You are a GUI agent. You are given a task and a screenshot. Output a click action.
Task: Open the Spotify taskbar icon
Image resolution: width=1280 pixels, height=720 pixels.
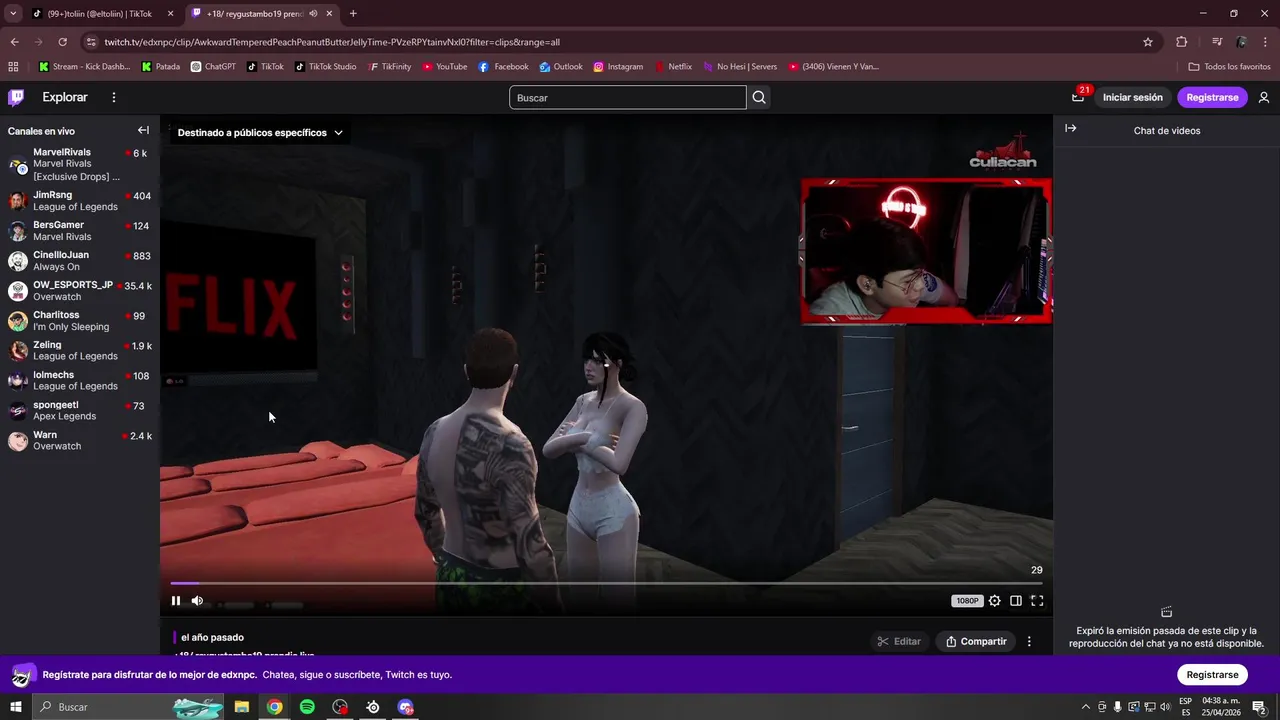(307, 707)
